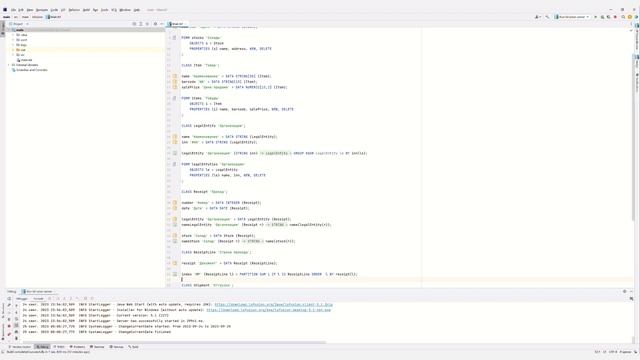The height and width of the screenshot is (360, 640).
Task: Open Terminal tool window
Action: click(97, 347)
